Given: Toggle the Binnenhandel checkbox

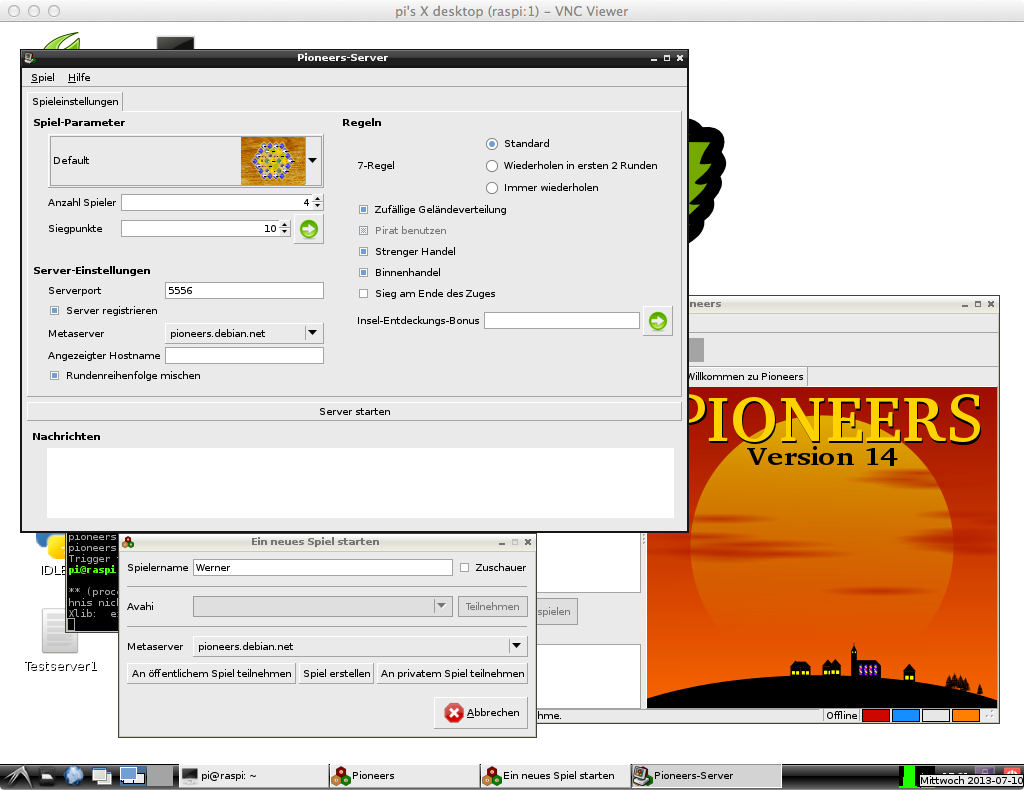Looking at the screenshot, I should (x=364, y=272).
